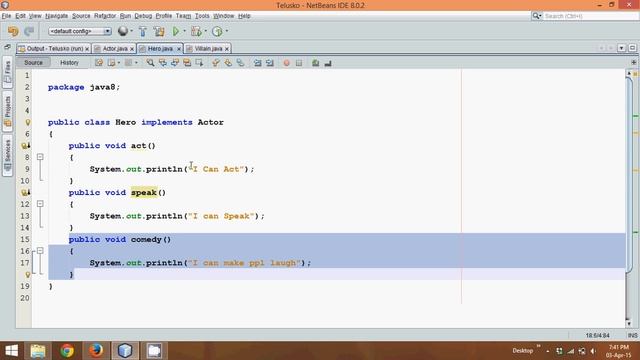Click the maximize editor window icon
640x360 pixels.
point(632,48)
